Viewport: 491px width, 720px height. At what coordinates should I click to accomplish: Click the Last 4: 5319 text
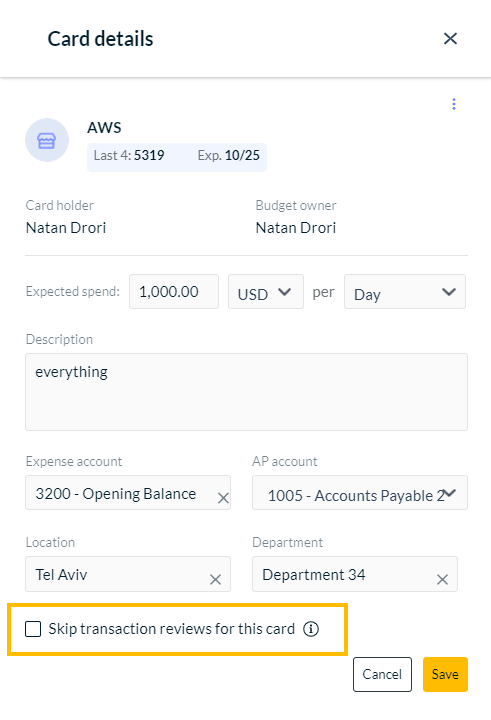(129, 156)
